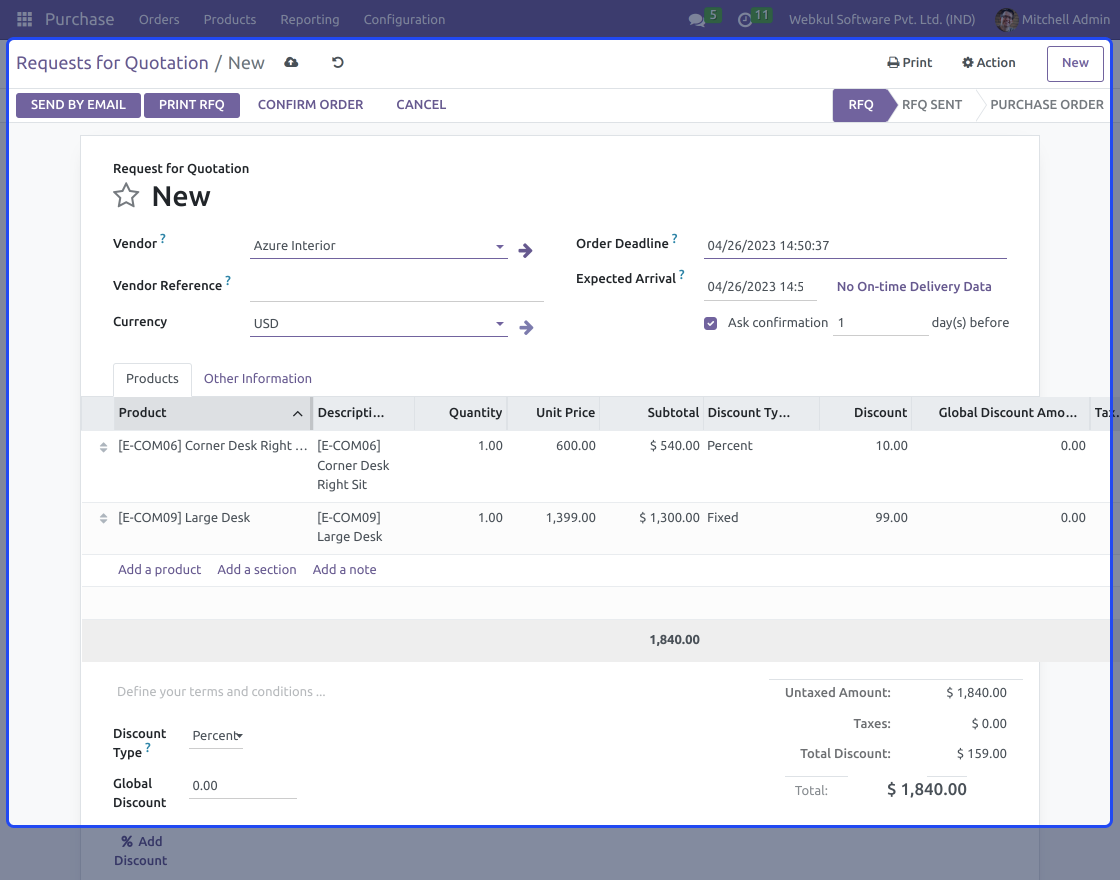Click the Percent discount type cell in Corner Desk row
Screen dimensions: 1120x880
[730, 446]
